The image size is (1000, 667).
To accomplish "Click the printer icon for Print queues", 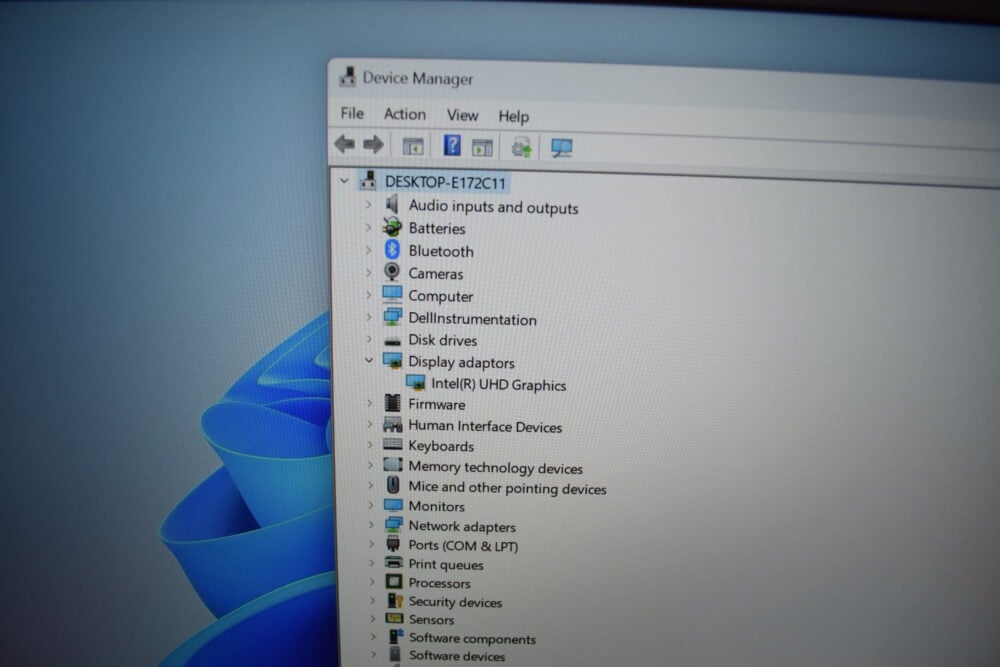I will [x=394, y=562].
